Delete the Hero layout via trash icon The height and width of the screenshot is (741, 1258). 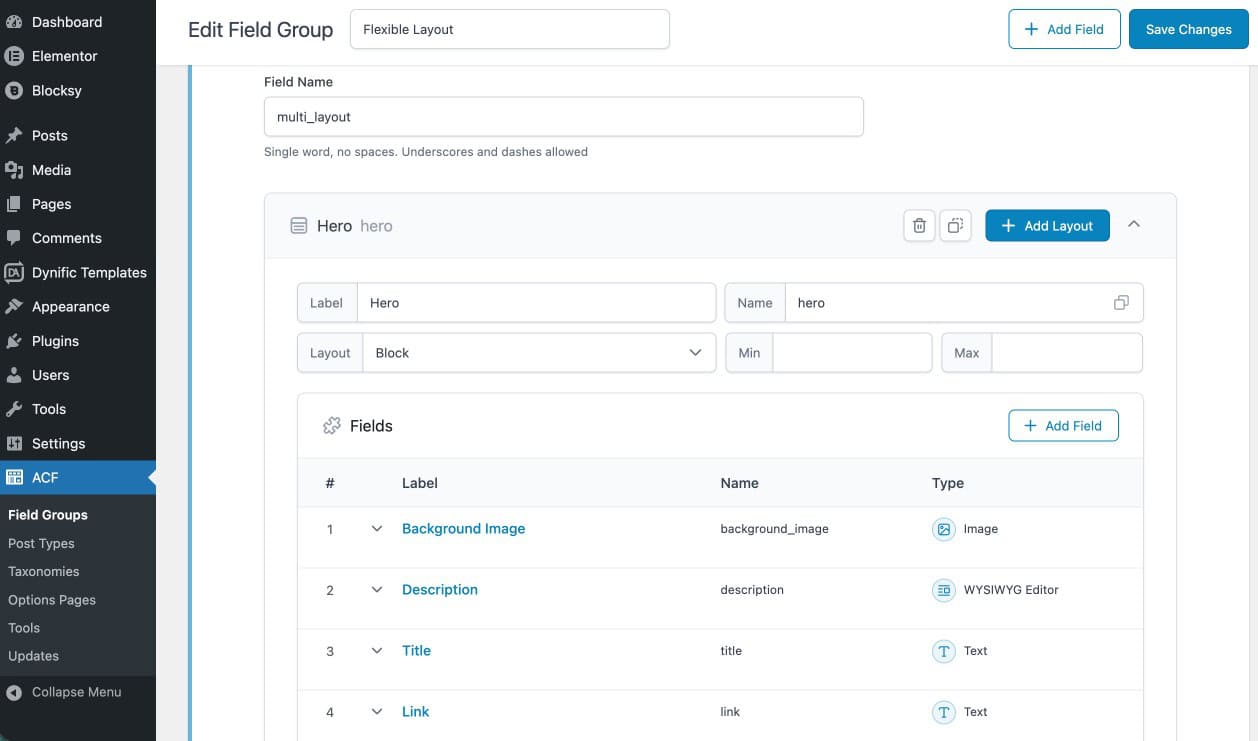(x=919, y=226)
